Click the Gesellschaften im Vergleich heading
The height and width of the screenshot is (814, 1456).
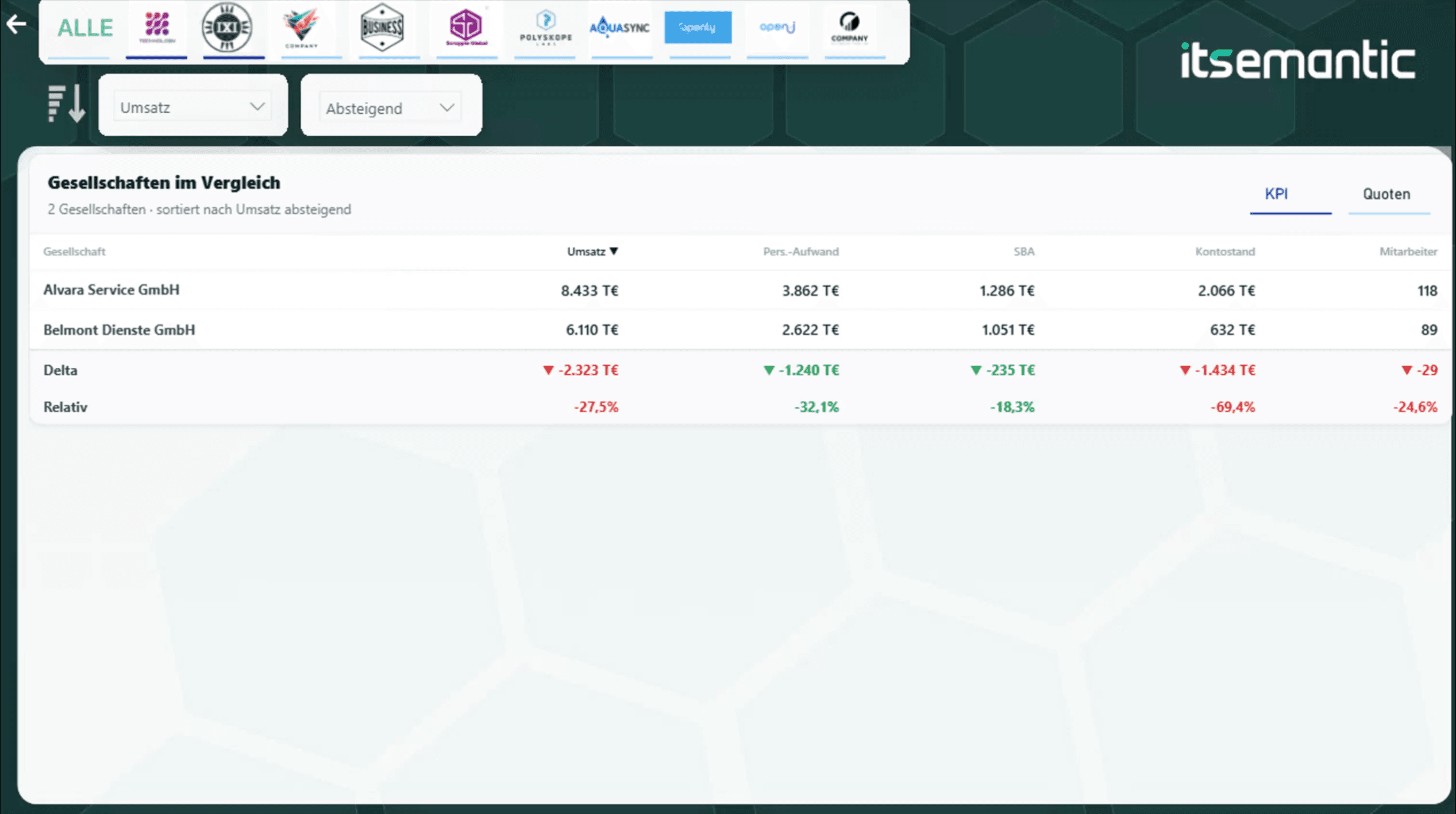tap(164, 182)
